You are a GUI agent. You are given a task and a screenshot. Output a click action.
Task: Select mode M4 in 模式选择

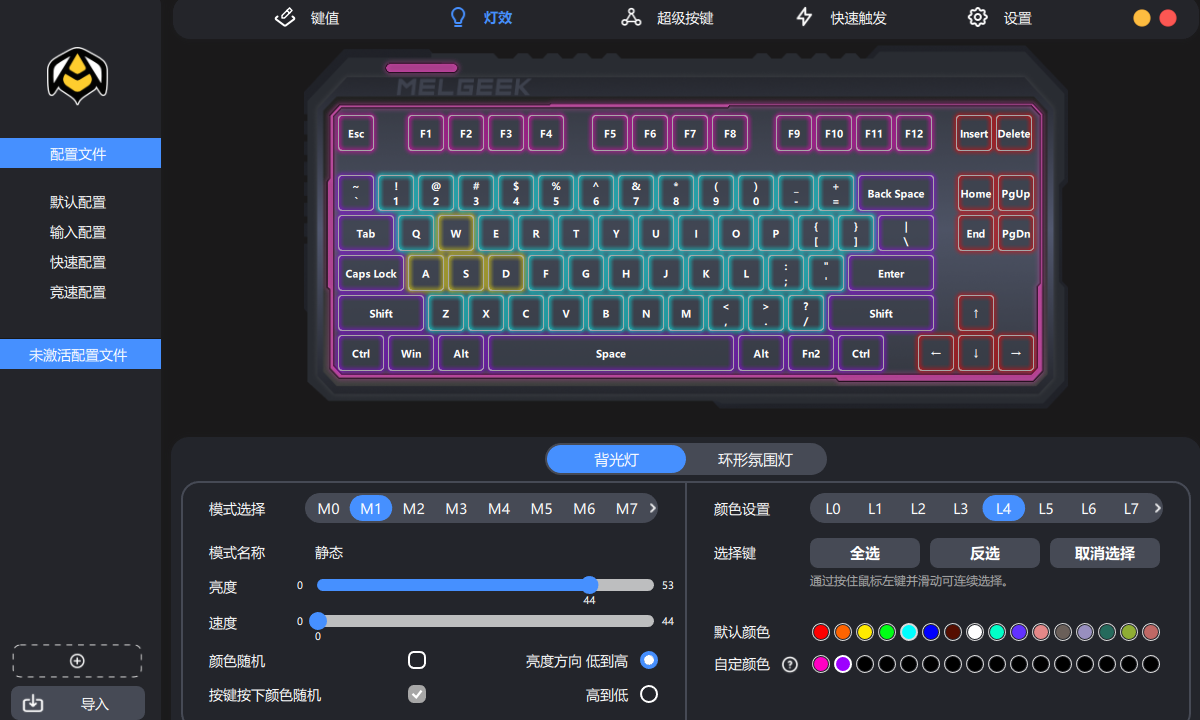(499, 508)
